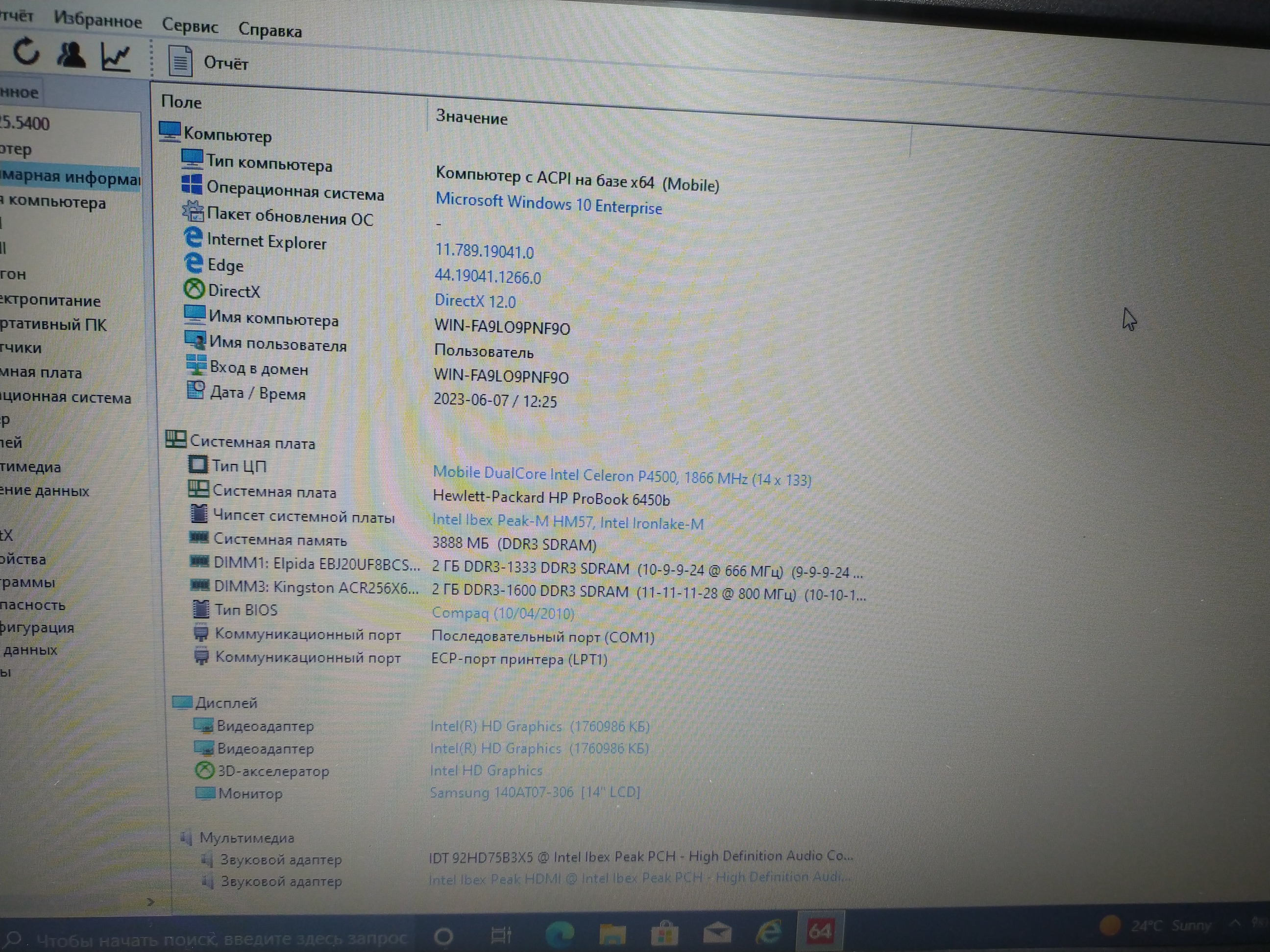Screen dimensions: 1270x952
Task: Open the Intel HD Graphics 3D accelerator link
Action: pyautogui.click(x=487, y=770)
